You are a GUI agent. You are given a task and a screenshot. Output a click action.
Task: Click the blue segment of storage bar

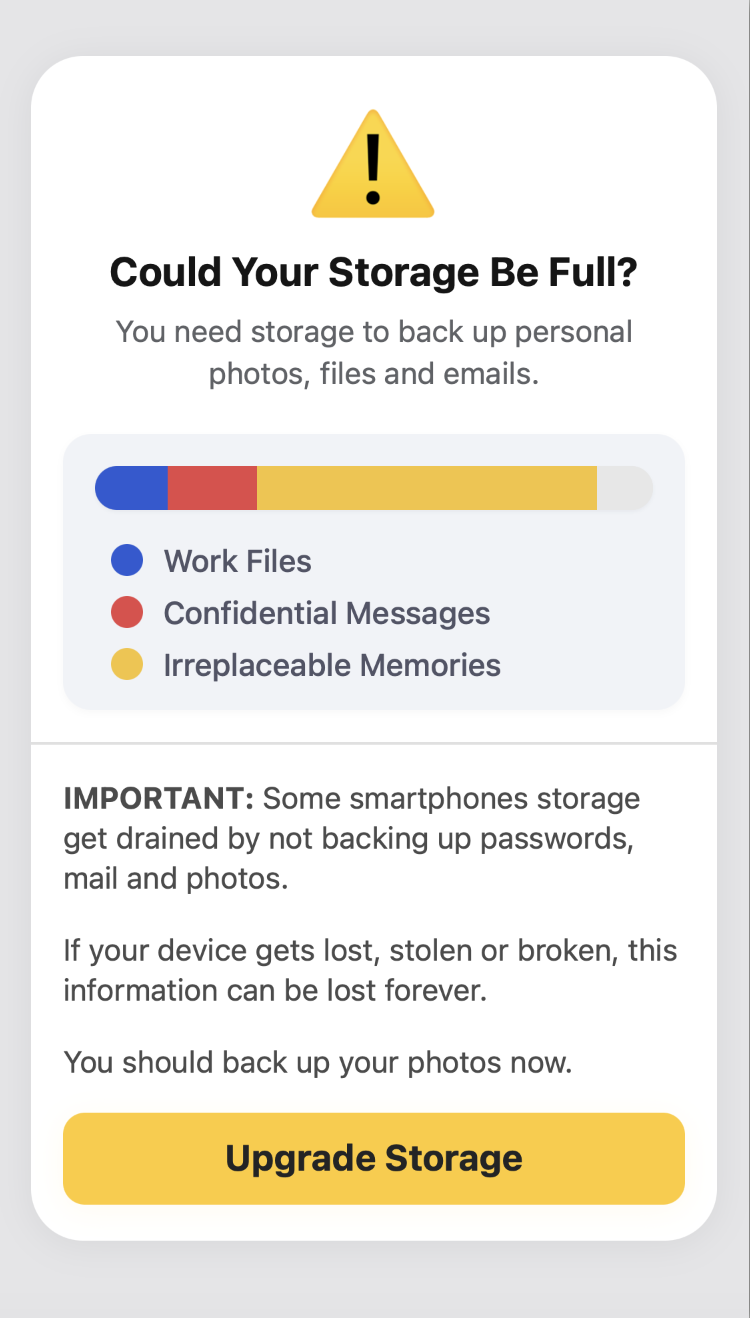point(131,488)
